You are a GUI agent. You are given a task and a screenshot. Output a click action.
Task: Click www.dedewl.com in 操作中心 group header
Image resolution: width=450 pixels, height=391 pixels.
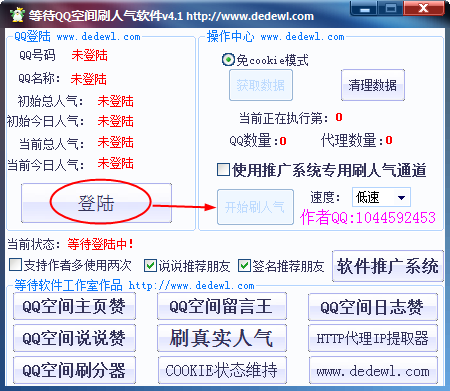coord(303,37)
